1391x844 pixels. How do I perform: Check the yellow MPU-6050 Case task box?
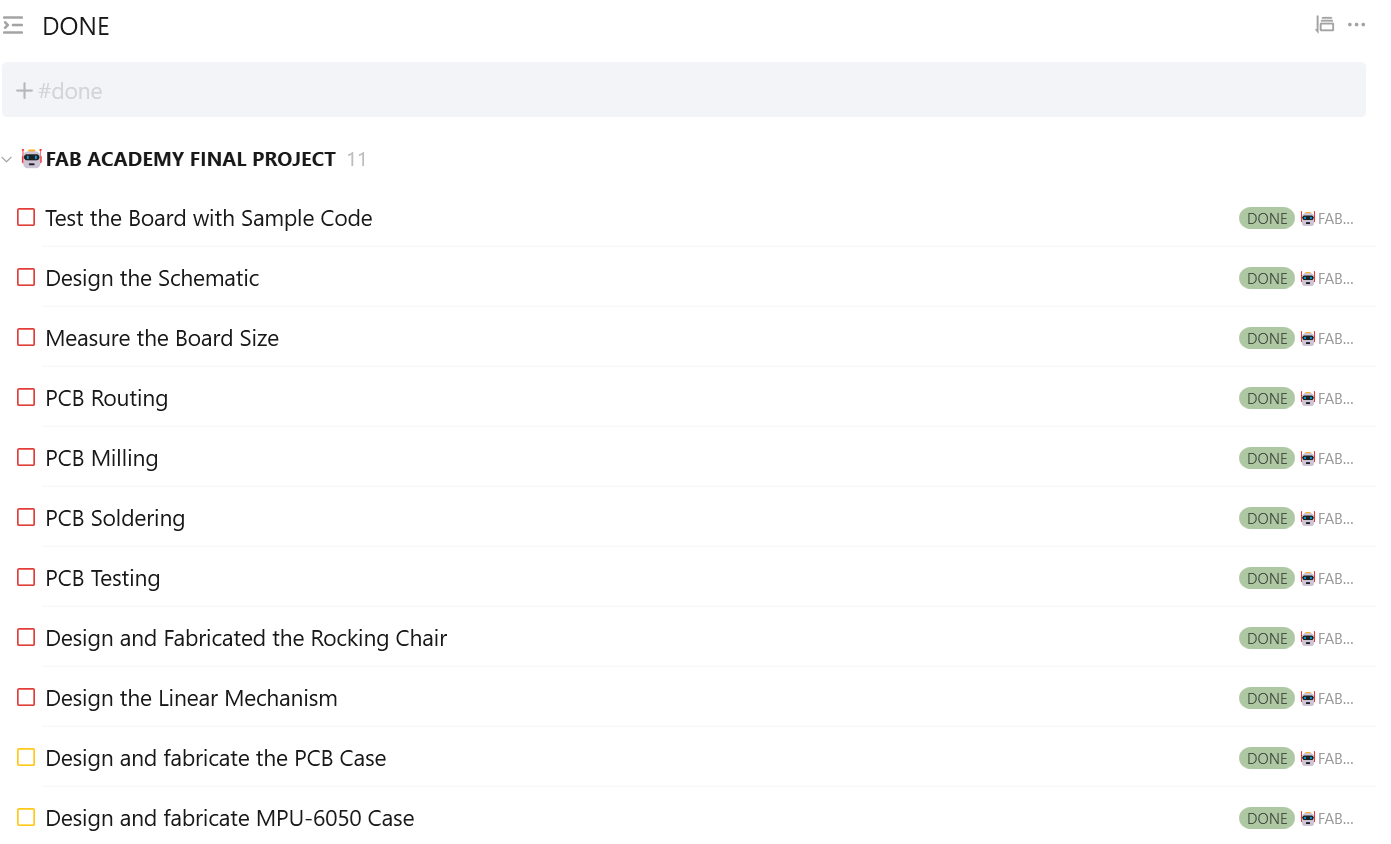26,818
